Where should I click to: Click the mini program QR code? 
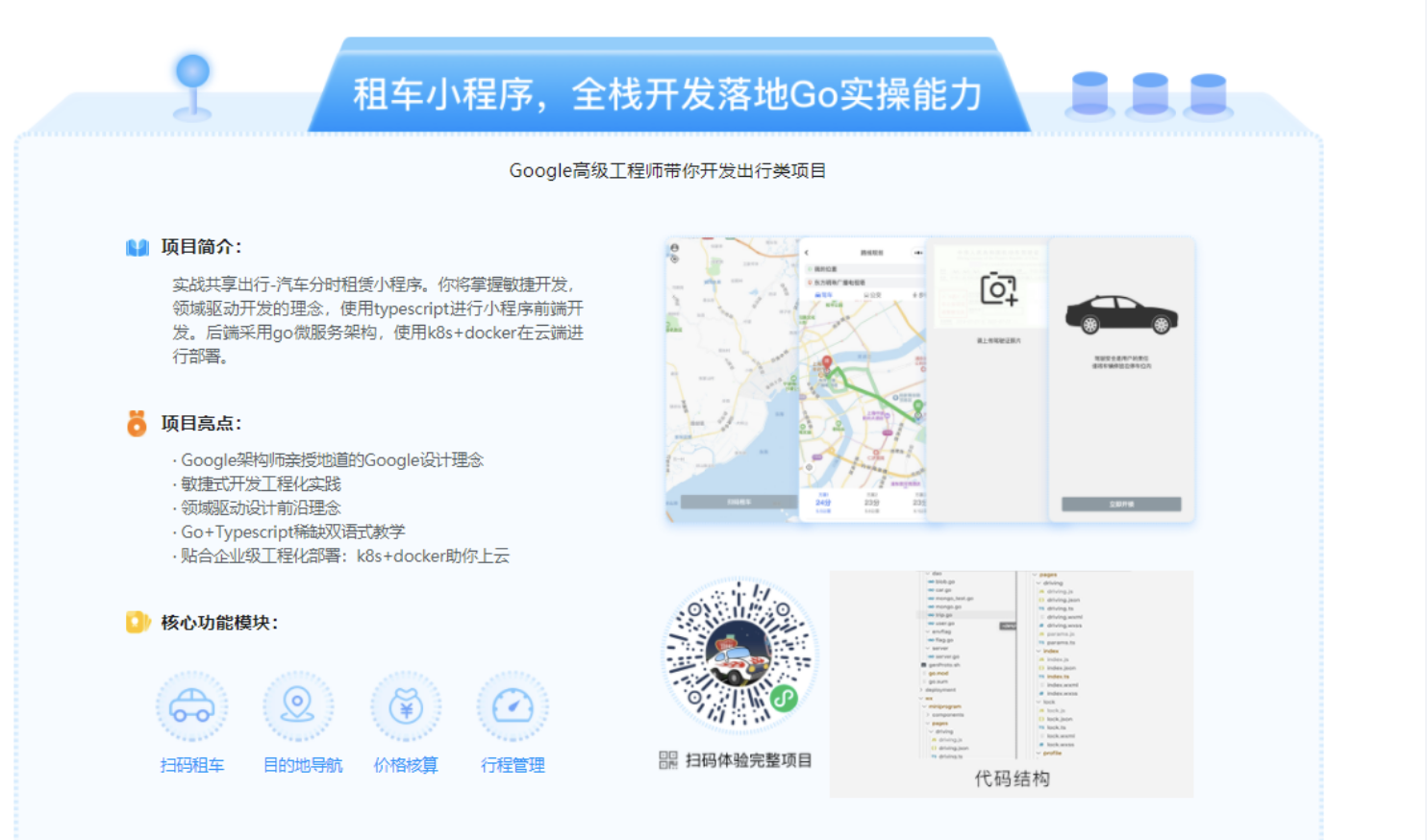739,655
